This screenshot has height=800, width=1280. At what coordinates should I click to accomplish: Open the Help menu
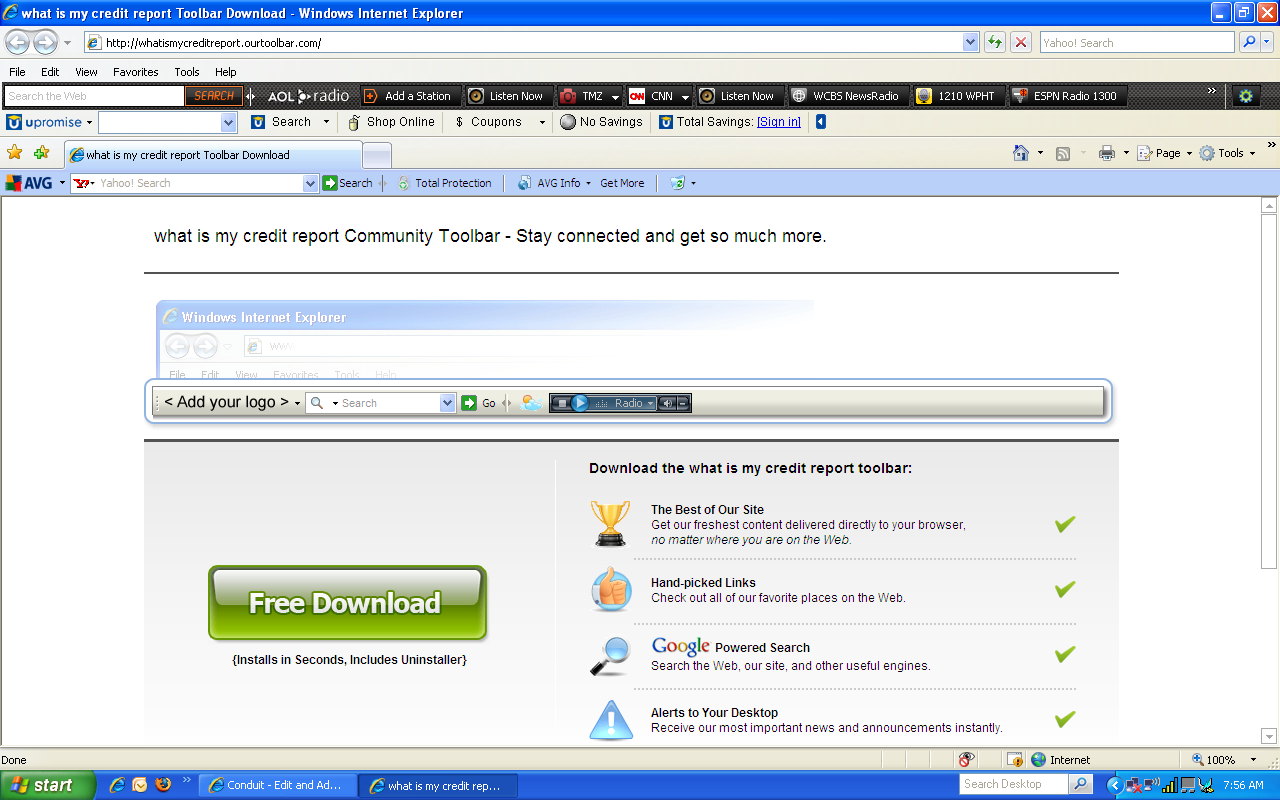[x=226, y=72]
